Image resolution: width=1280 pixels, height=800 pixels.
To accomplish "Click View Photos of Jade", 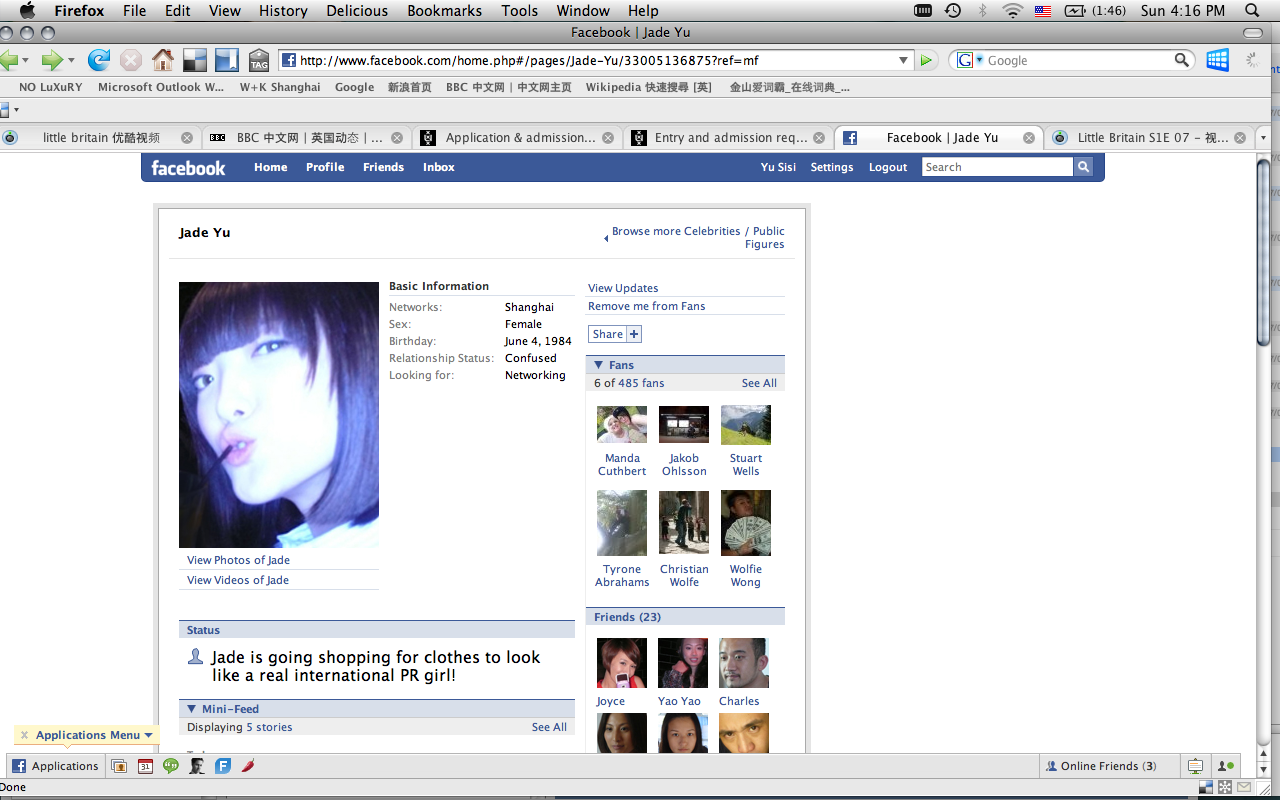I will click(x=238, y=560).
